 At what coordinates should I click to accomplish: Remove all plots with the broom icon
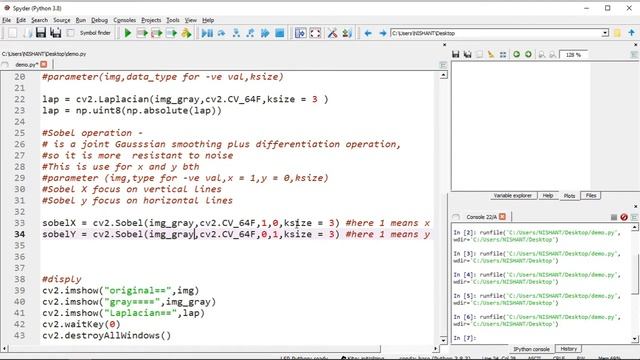491,54
